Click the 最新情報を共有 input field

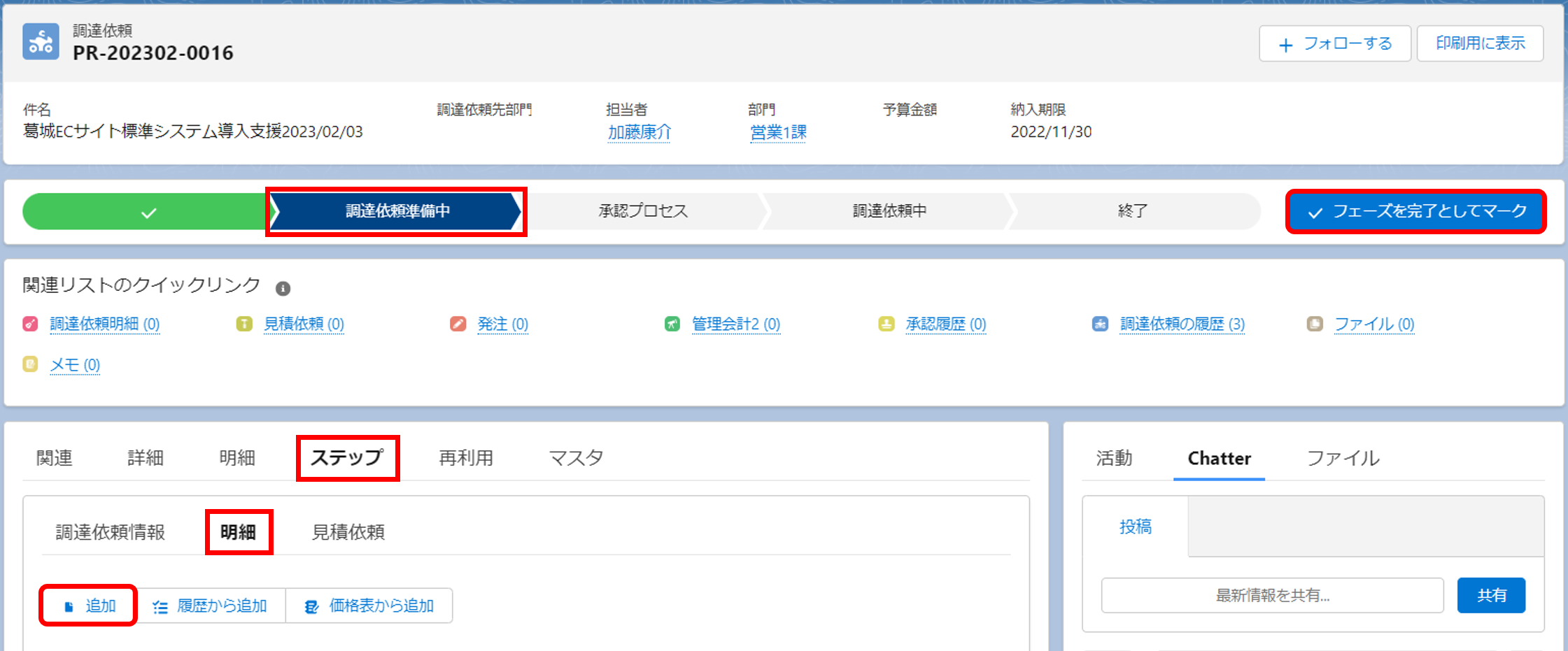pos(1272,595)
